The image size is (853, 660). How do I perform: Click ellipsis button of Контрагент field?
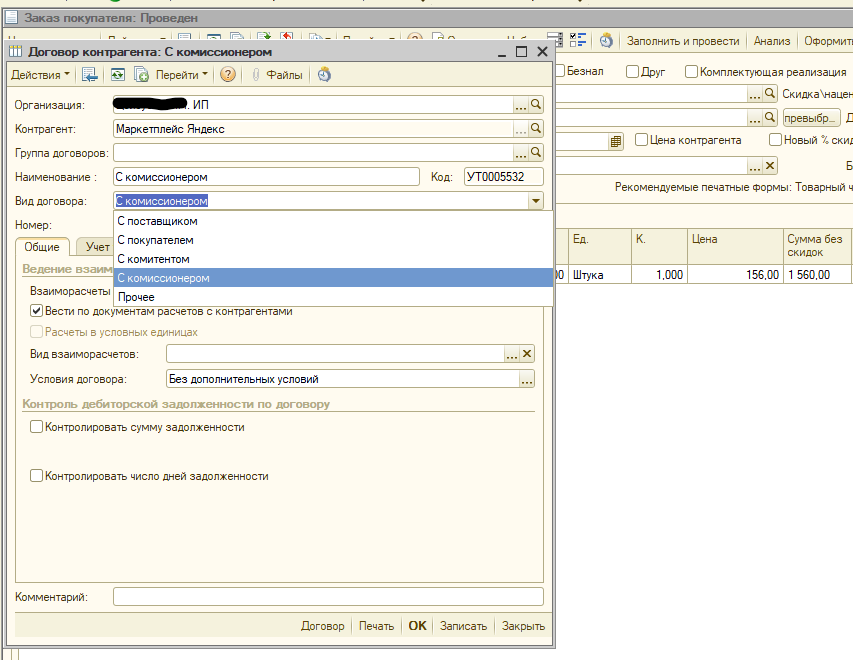521,129
